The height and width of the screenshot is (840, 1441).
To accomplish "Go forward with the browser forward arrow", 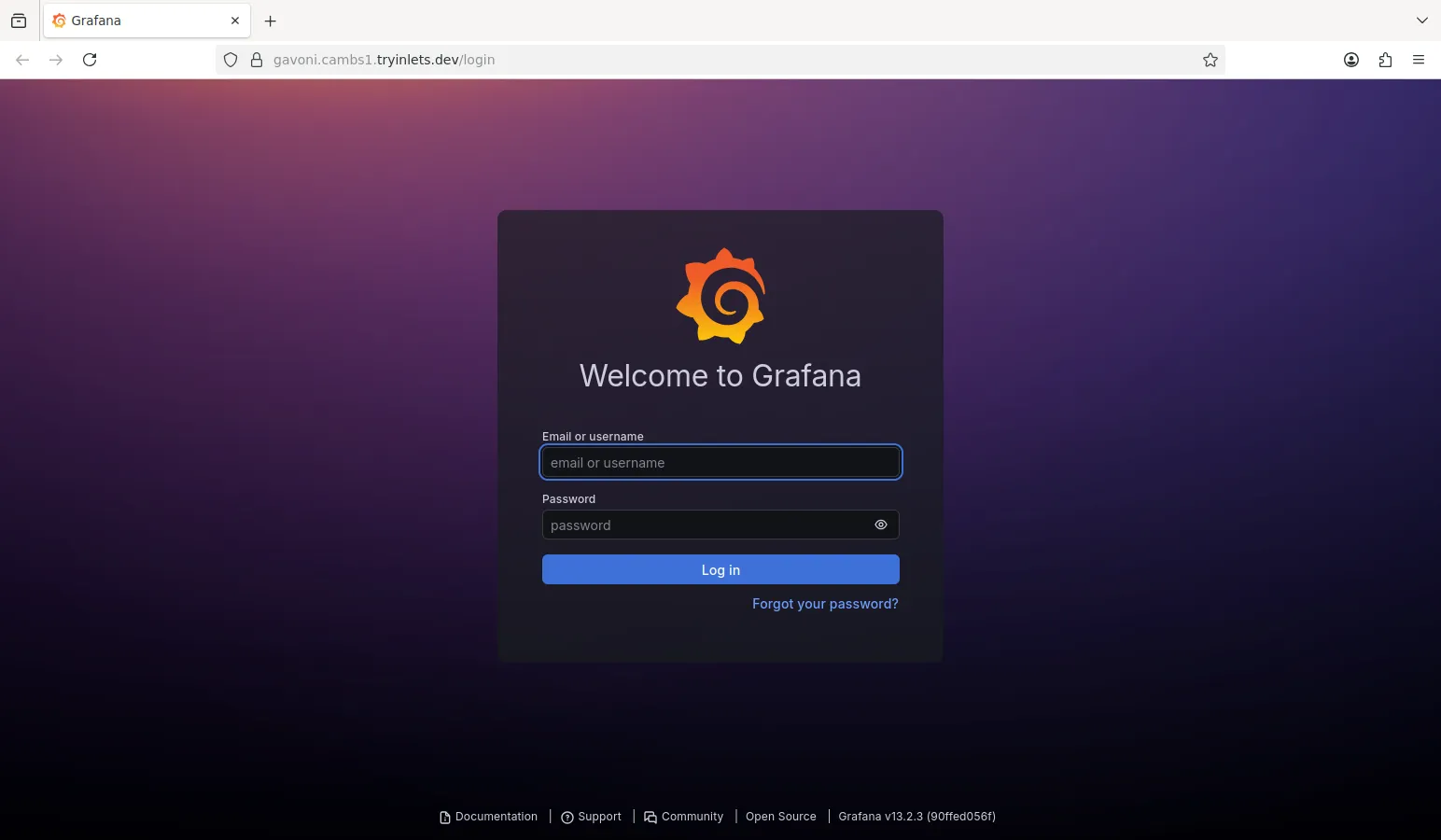I will point(56,60).
